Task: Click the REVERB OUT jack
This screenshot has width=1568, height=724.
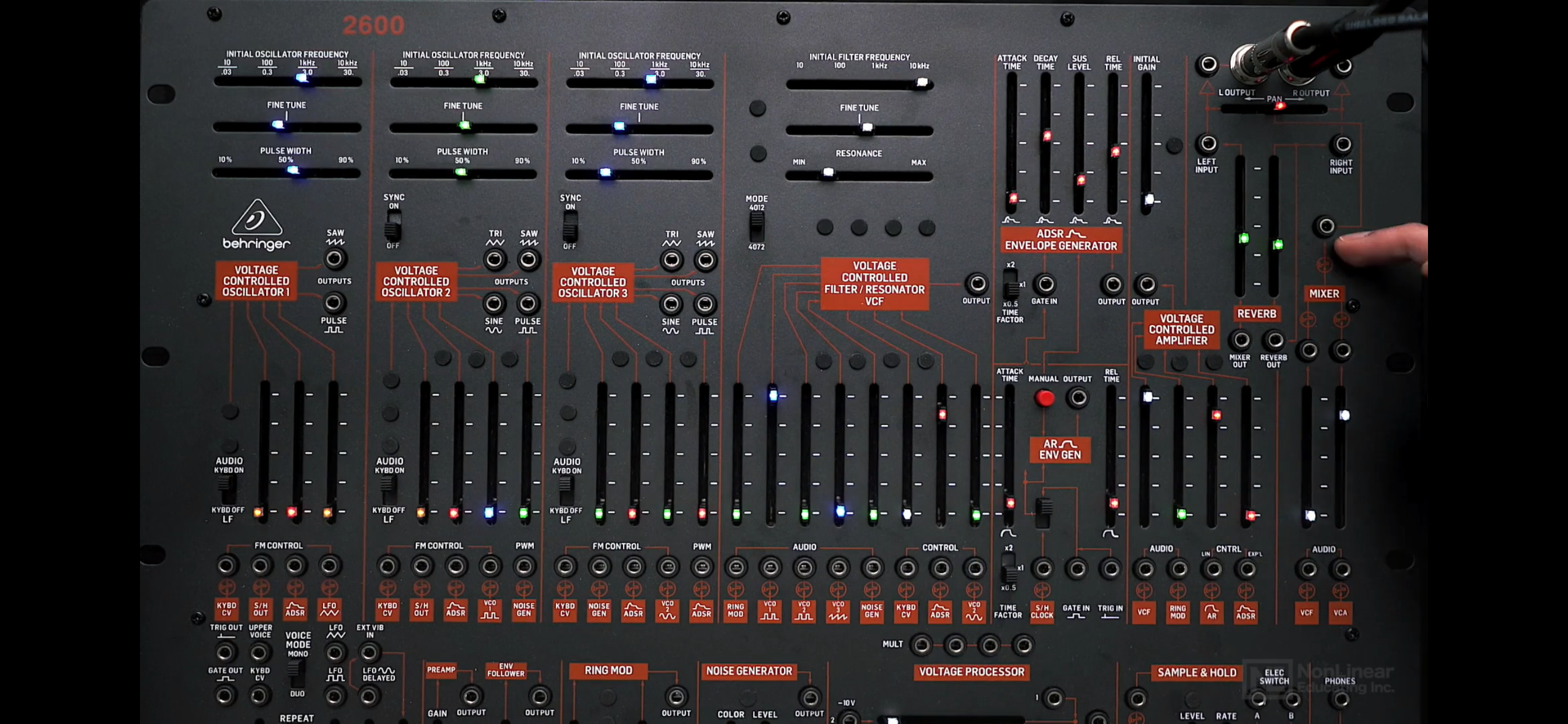Action: point(1274,340)
